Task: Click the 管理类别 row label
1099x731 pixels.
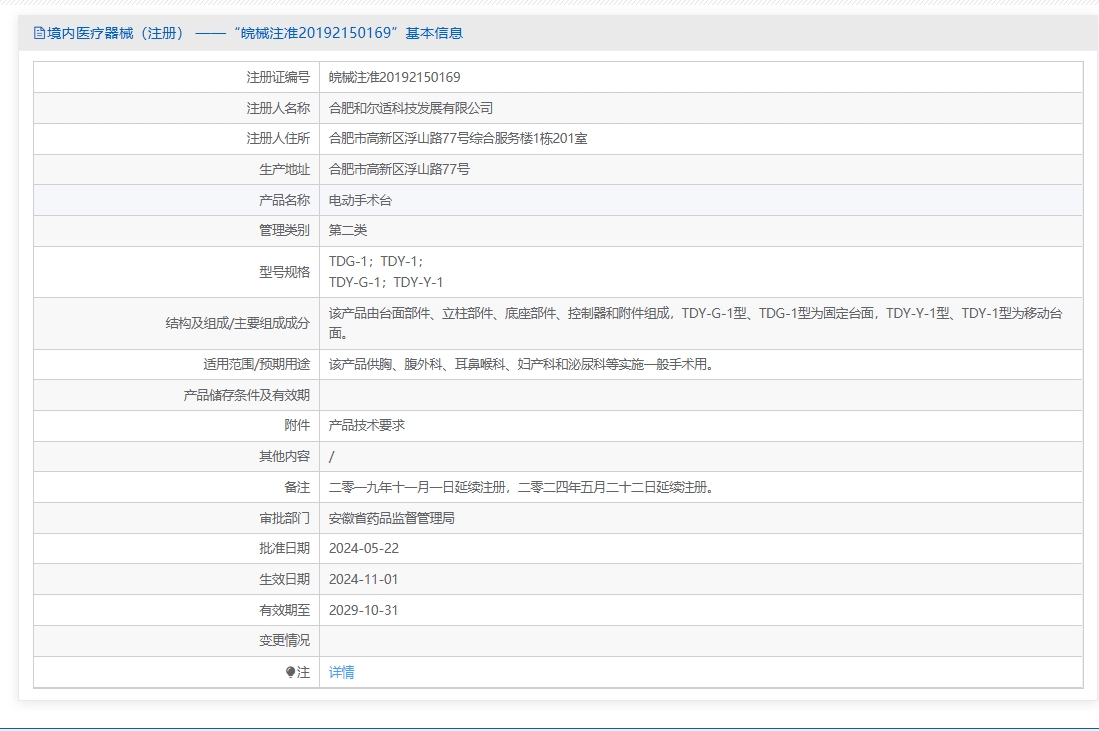Action: (284, 231)
